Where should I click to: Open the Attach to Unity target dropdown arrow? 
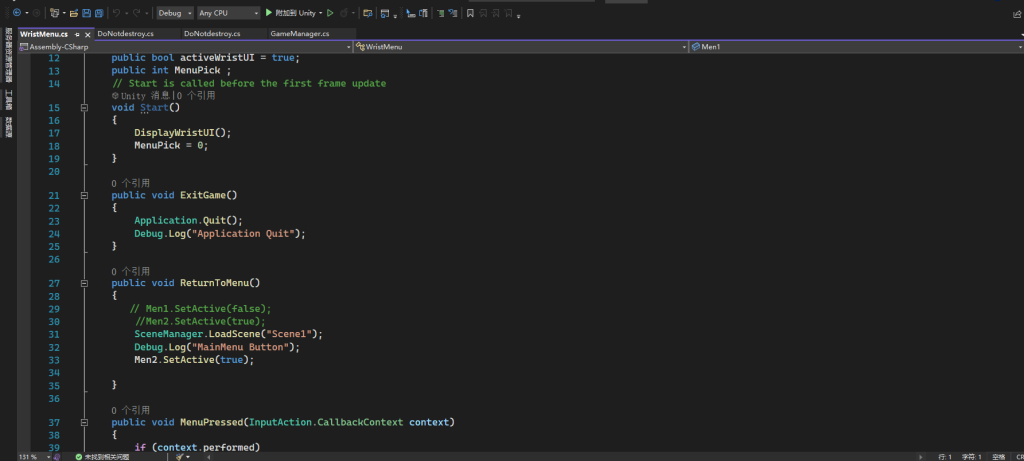321,13
